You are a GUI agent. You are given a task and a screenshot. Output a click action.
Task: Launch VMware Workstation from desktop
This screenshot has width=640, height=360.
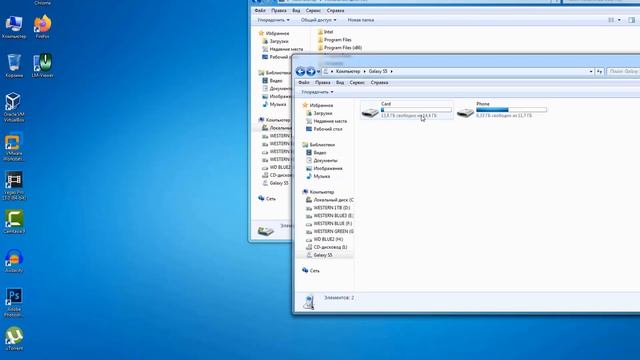(13, 147)
